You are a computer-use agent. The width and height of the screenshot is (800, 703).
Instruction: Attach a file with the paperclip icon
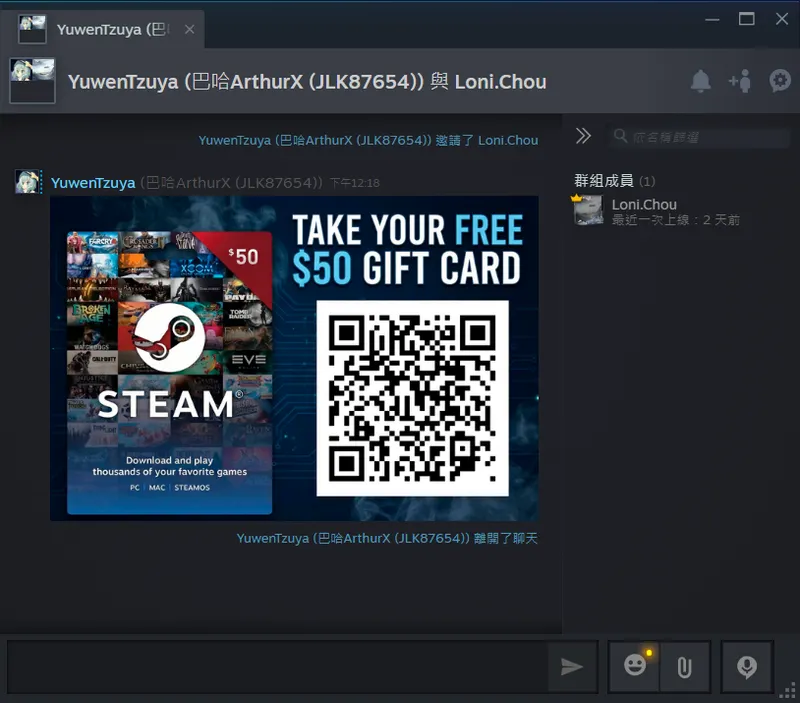click(x=684, y=666)
